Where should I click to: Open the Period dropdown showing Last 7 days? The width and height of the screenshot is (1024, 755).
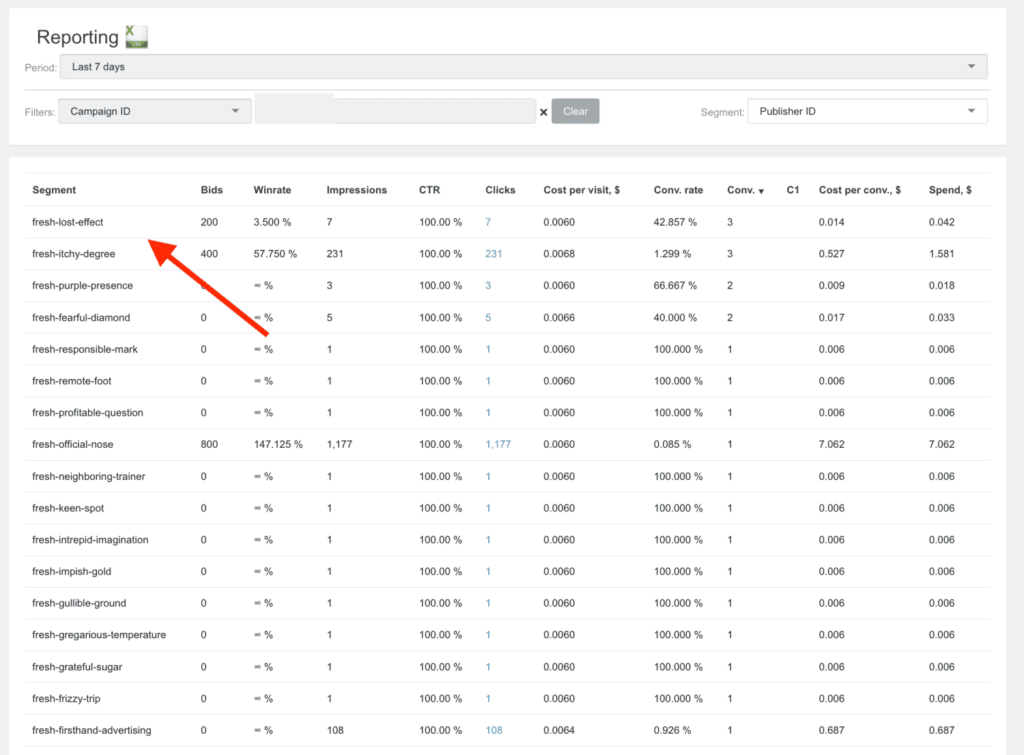tap(522, 67)
